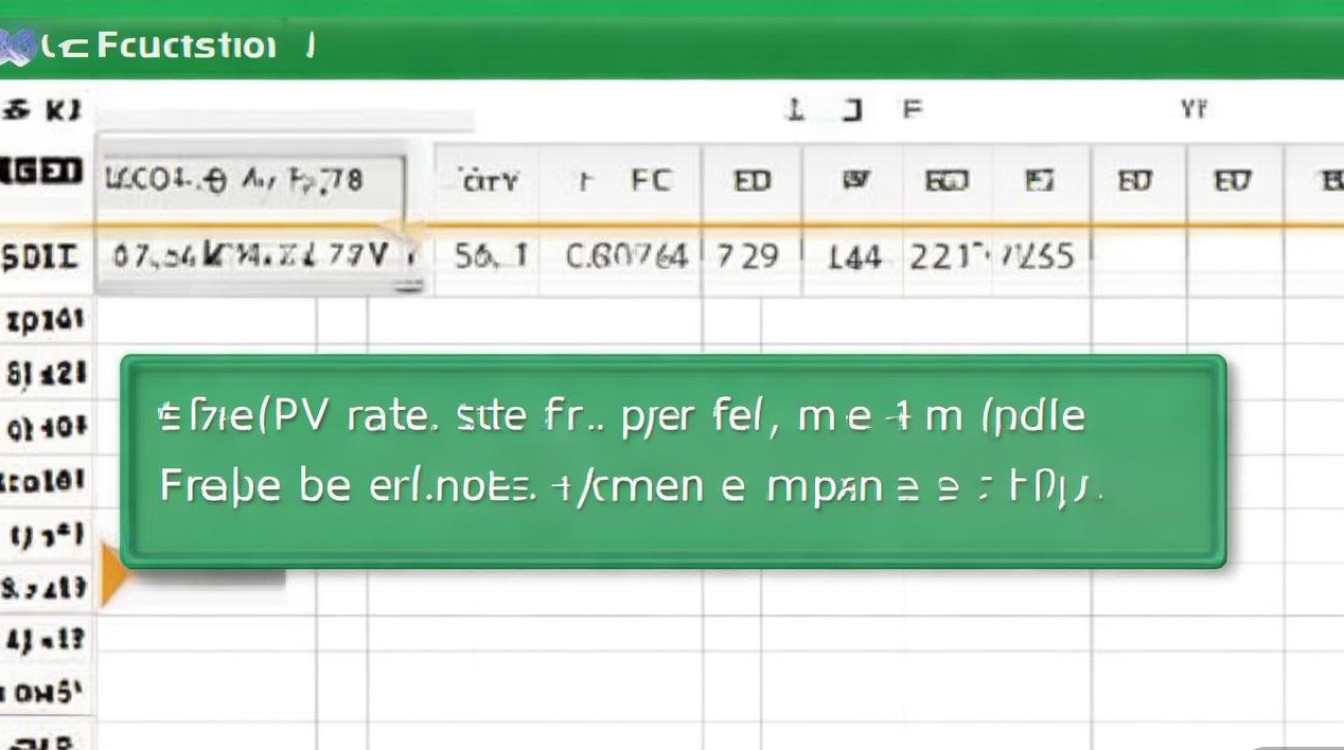Click the F formatting icon in the toolbar
This screenshot has height=750, width=1344.
point(911,111)
